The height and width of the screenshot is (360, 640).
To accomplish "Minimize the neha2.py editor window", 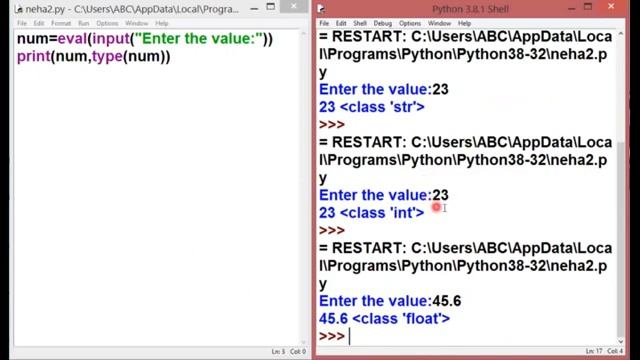I will [254, 8].
